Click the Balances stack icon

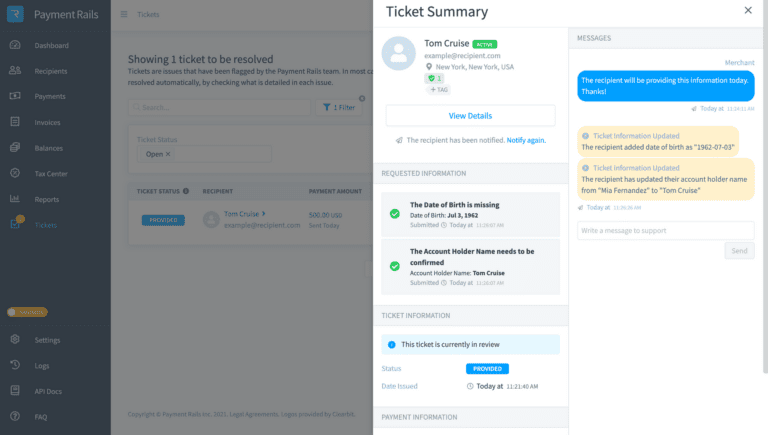point(15,147)
